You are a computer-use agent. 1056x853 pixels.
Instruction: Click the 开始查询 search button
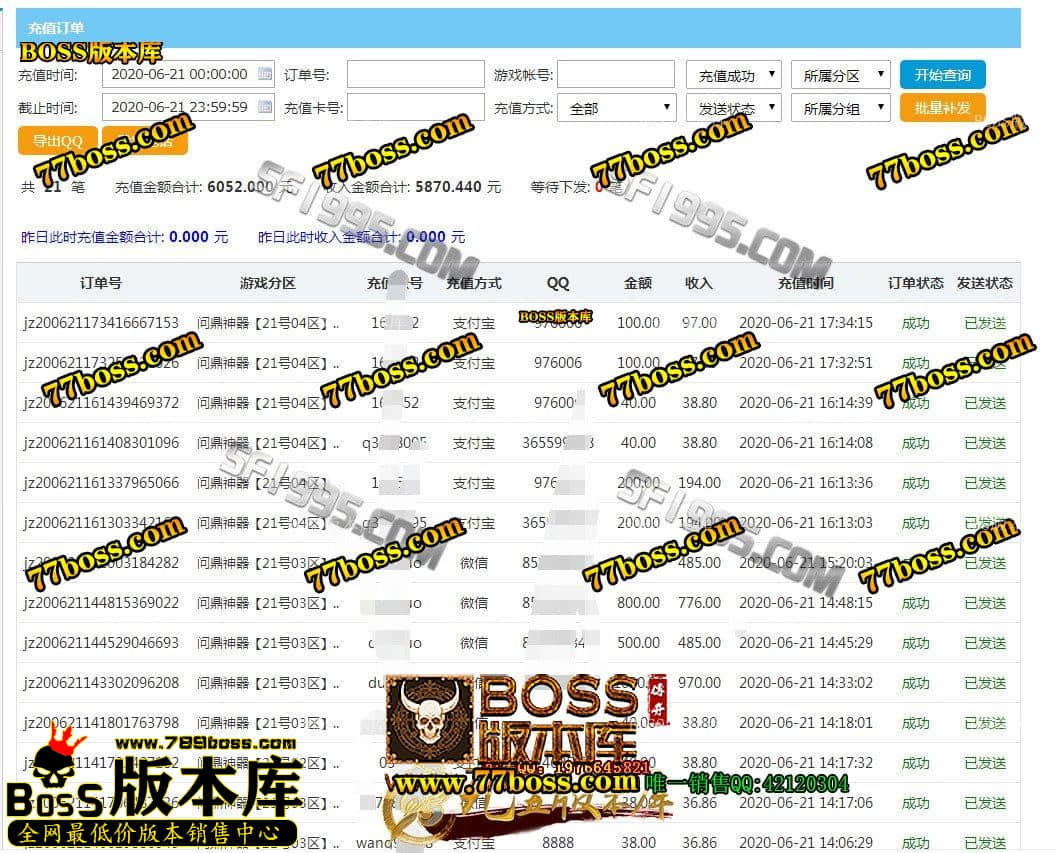[x=942, y=75]
